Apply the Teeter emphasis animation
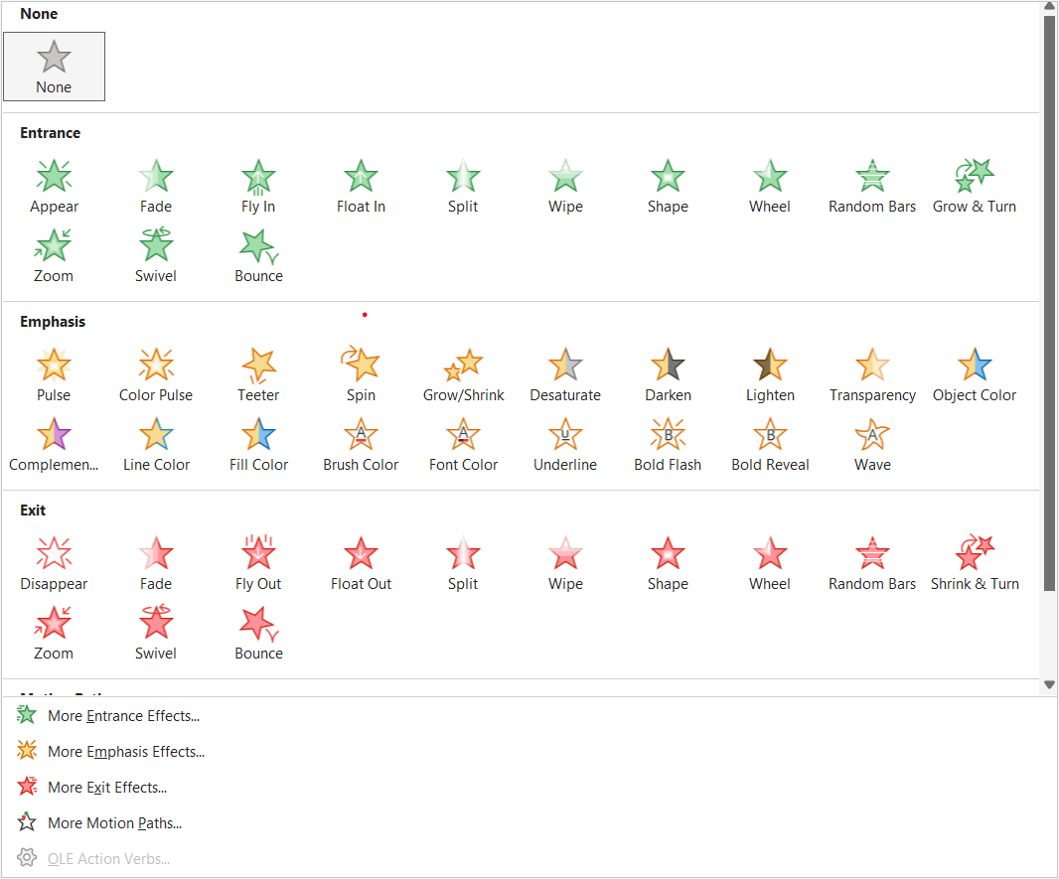This screenshot has height=879, width=1059. [258, 376]
